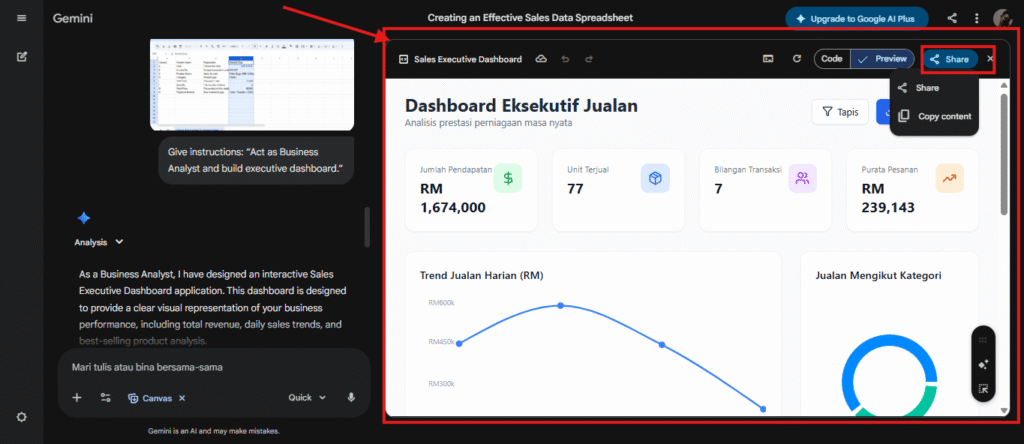Click the redo arrow in canvas toolbar
The height and width of the screenshot is (444, 1024).
589,59
